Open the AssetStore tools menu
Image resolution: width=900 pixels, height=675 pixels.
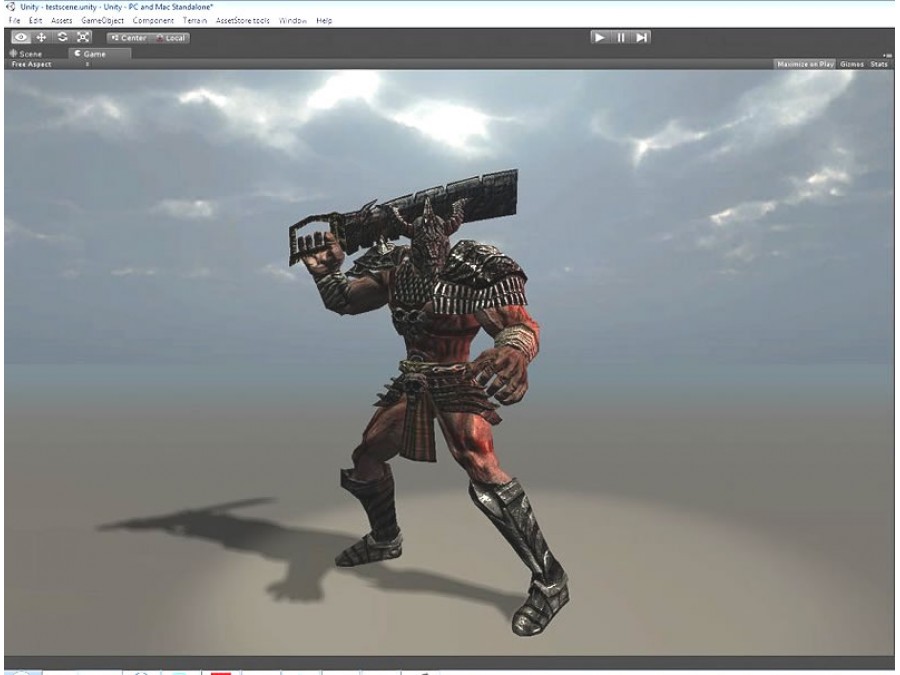tap(242, 21)
